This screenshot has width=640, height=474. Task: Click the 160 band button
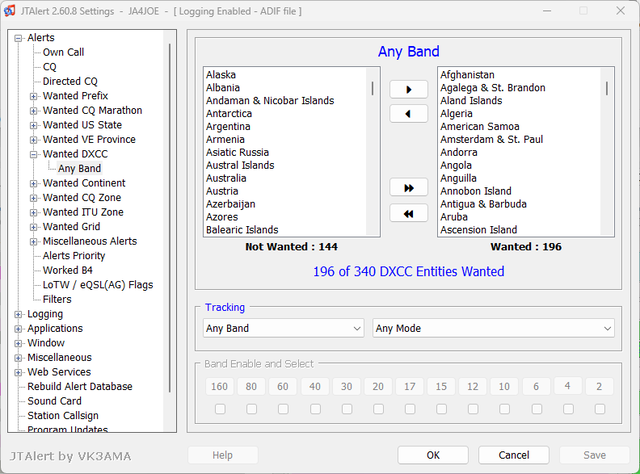(x=220, y=386)
